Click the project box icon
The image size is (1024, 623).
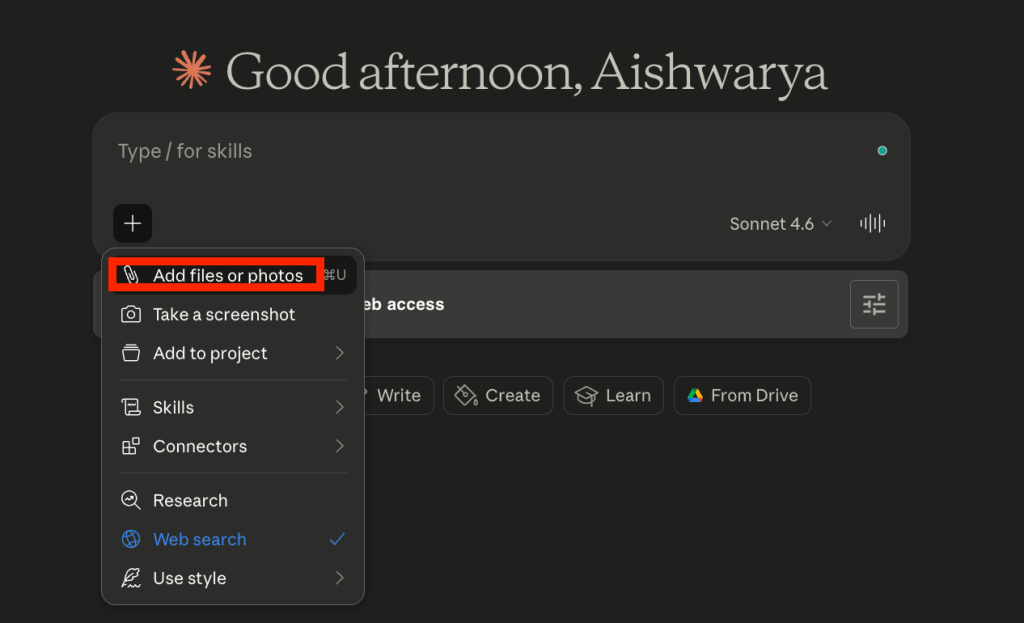point(131,353)
